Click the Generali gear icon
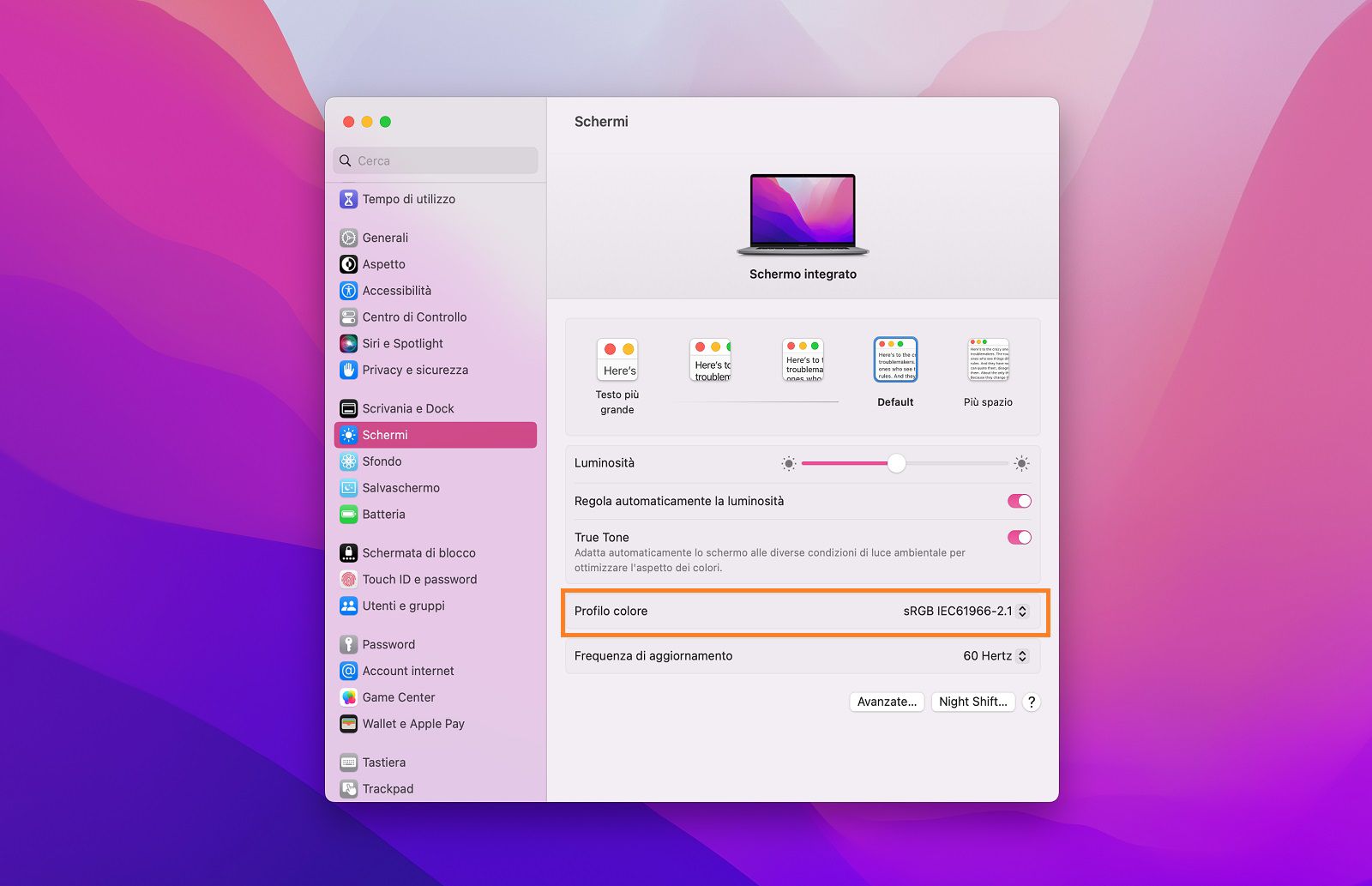 pos(348,238)
